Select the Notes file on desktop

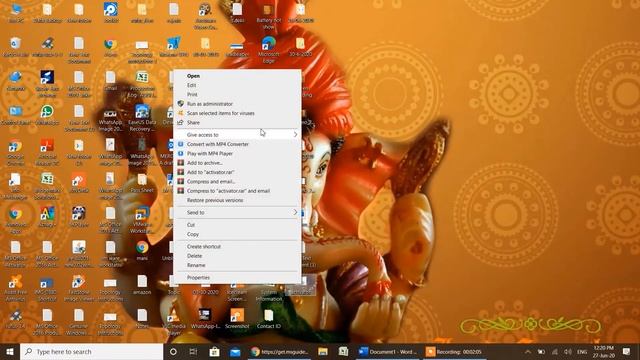pos(142,318)
